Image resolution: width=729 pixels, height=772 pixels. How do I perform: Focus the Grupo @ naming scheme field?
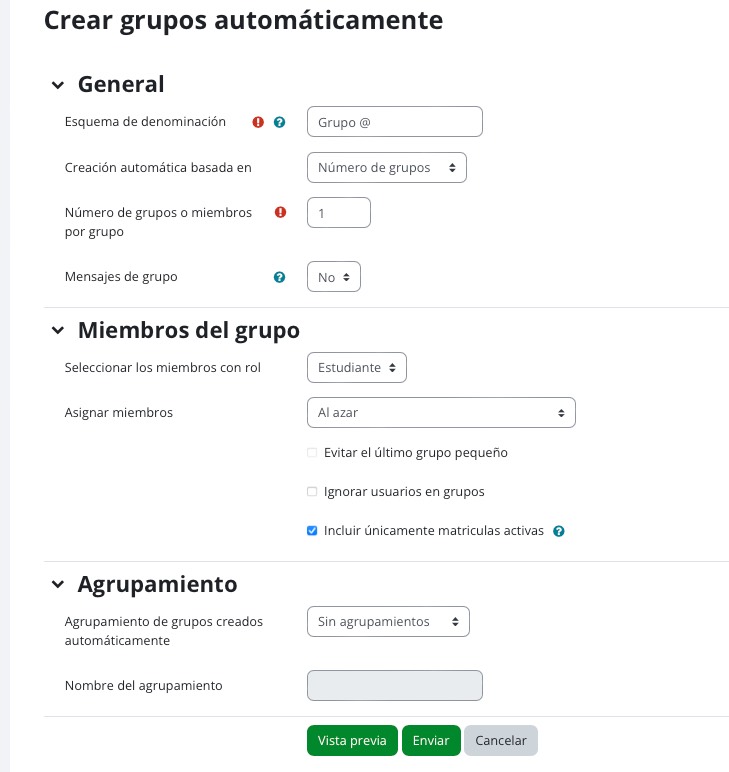point(395,122)
